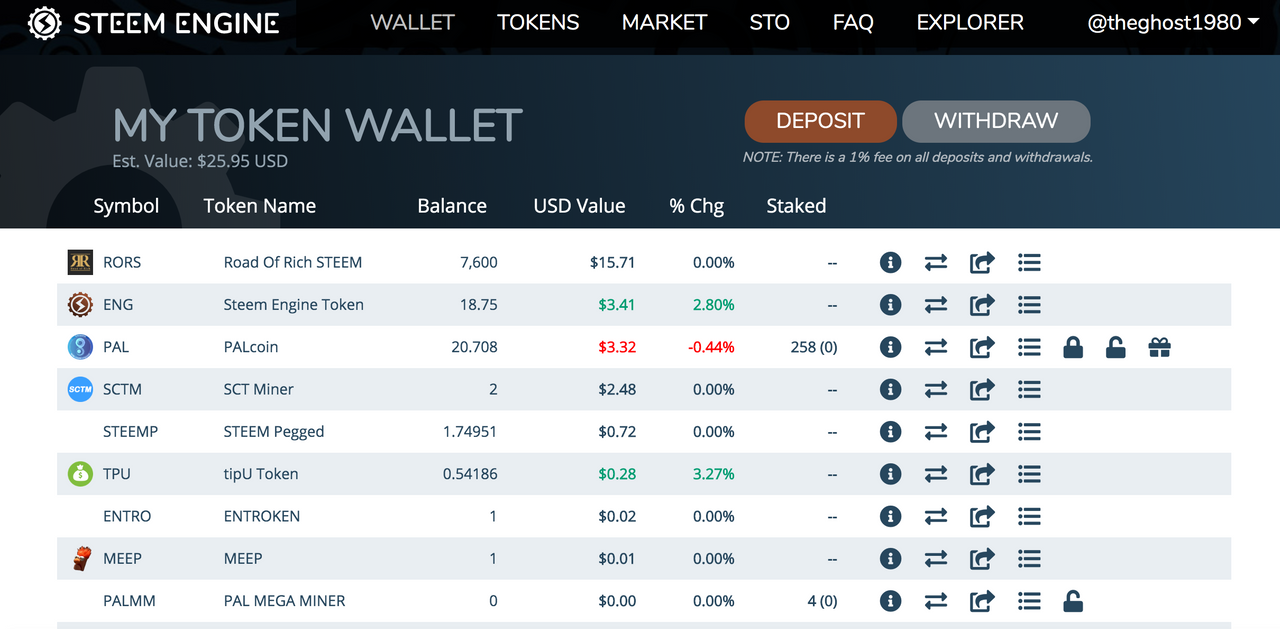
Task: View MEEP history list icon
Action: pos(1029,559)
